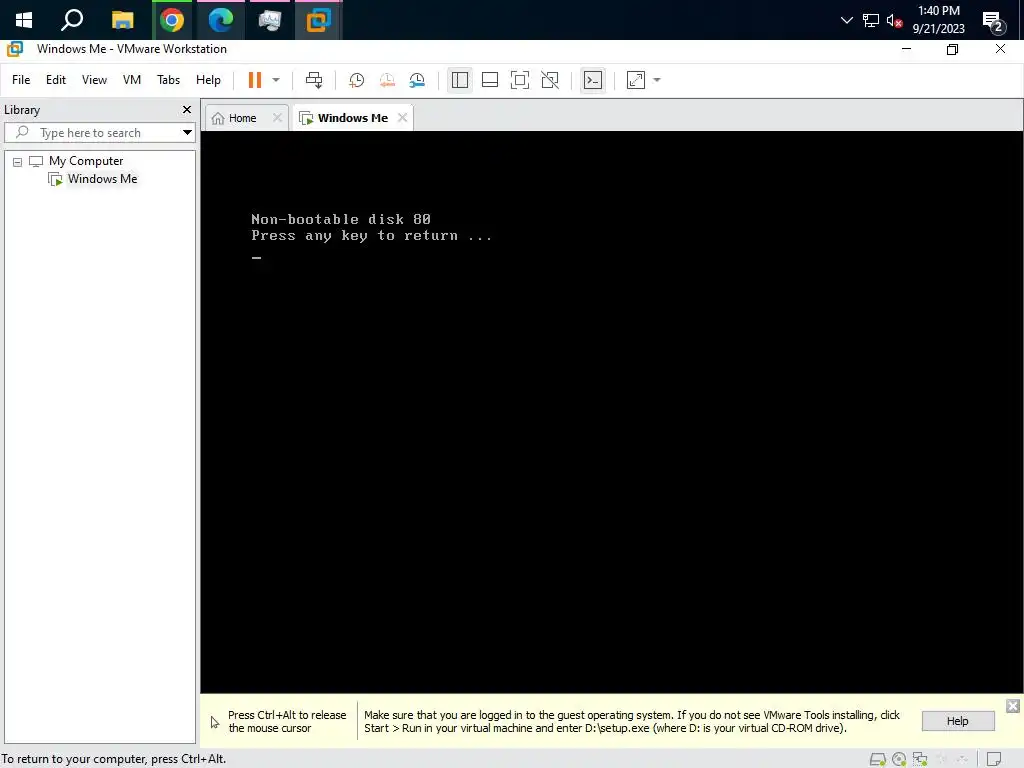The height and width of the screenshot is (768, 1024).
Task: Open Windows taskbar search
Action: click(72, 20)
